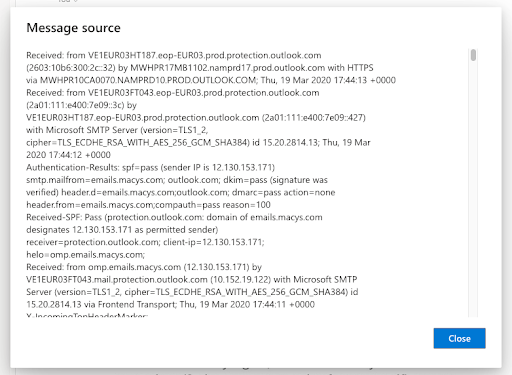This screenshot has width=512, height=375.
Task: Click the empty scrollbar track below the thumb
Action: [x=473, y=190]
